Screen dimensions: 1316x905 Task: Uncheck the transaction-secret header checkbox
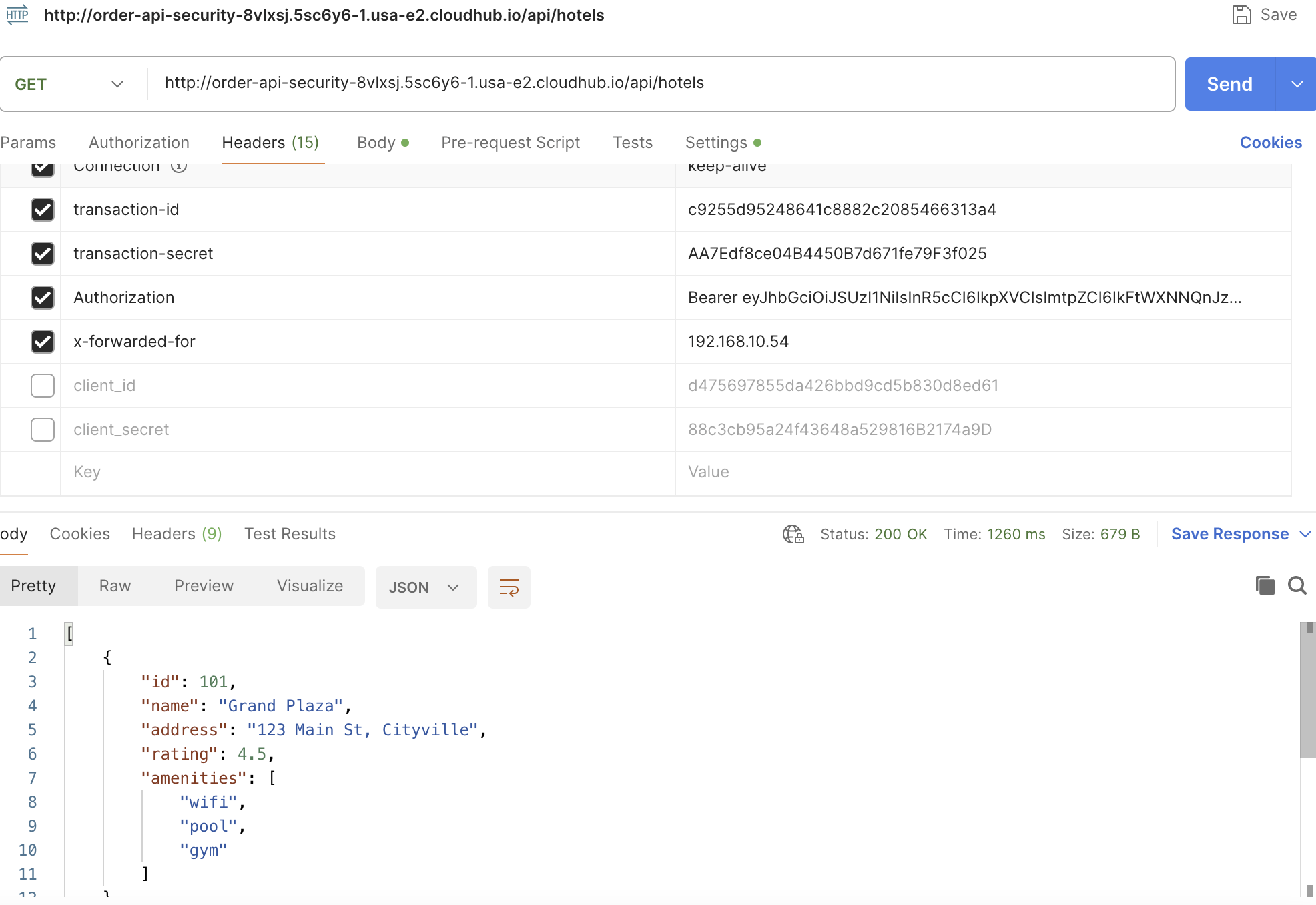[43, 254]
